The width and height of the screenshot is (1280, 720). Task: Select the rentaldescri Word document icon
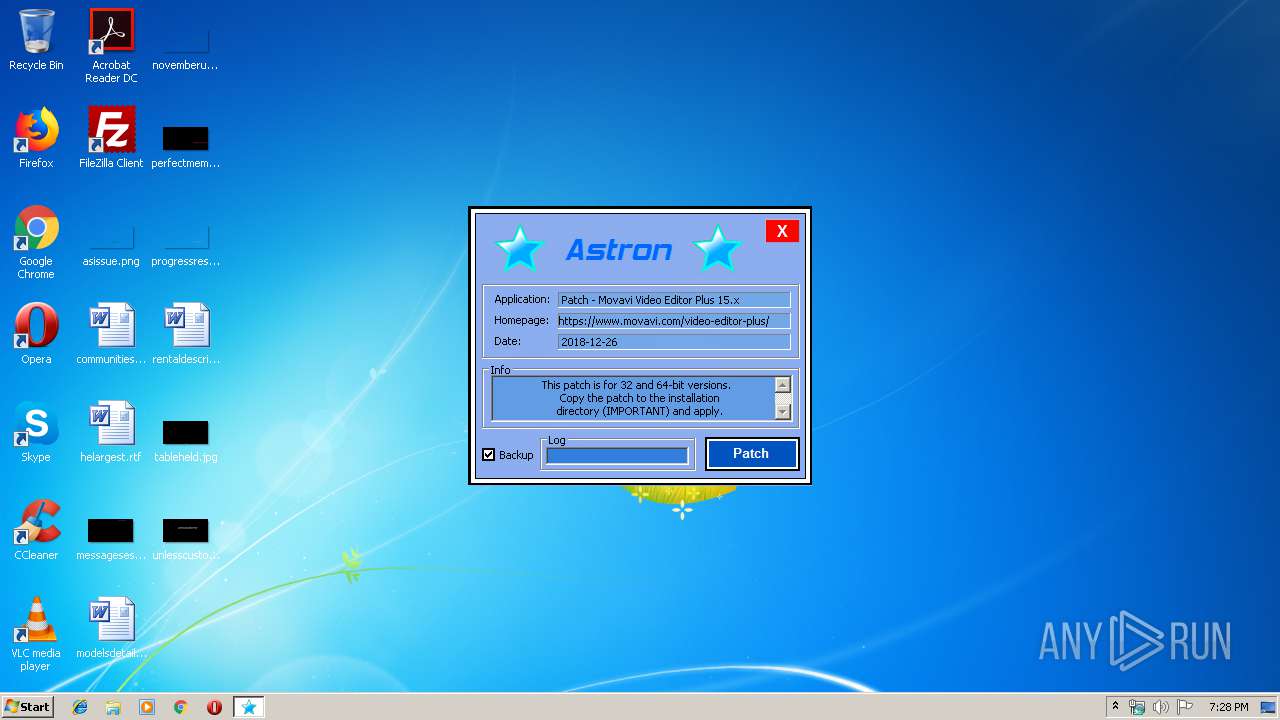point(186,334)
